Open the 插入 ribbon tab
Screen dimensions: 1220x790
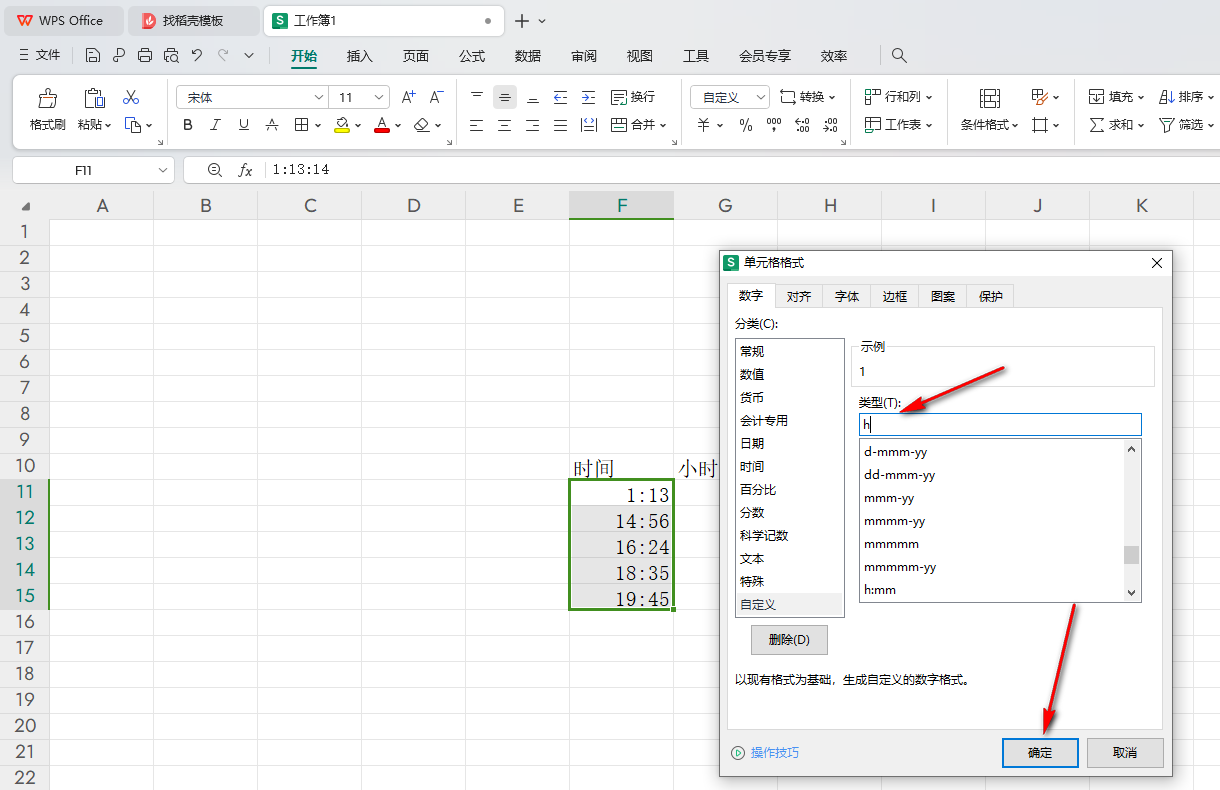[x=359, y=56]
